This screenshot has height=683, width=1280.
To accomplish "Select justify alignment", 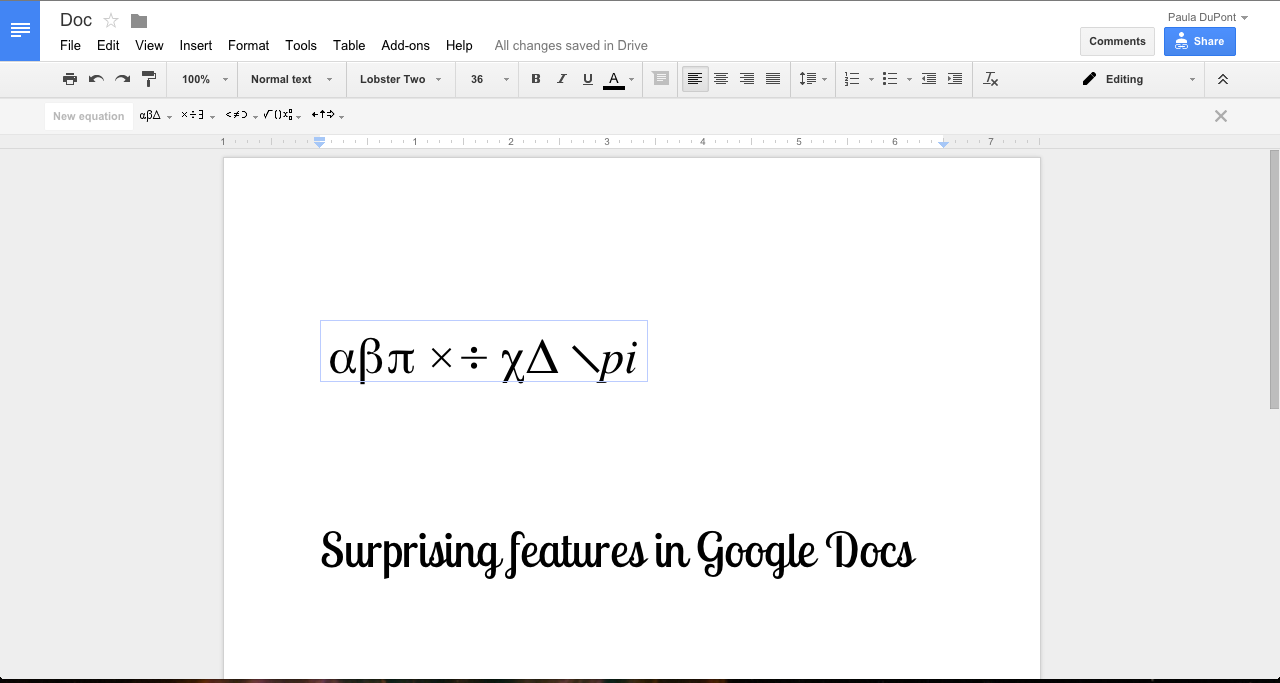I will click(773, 79).
